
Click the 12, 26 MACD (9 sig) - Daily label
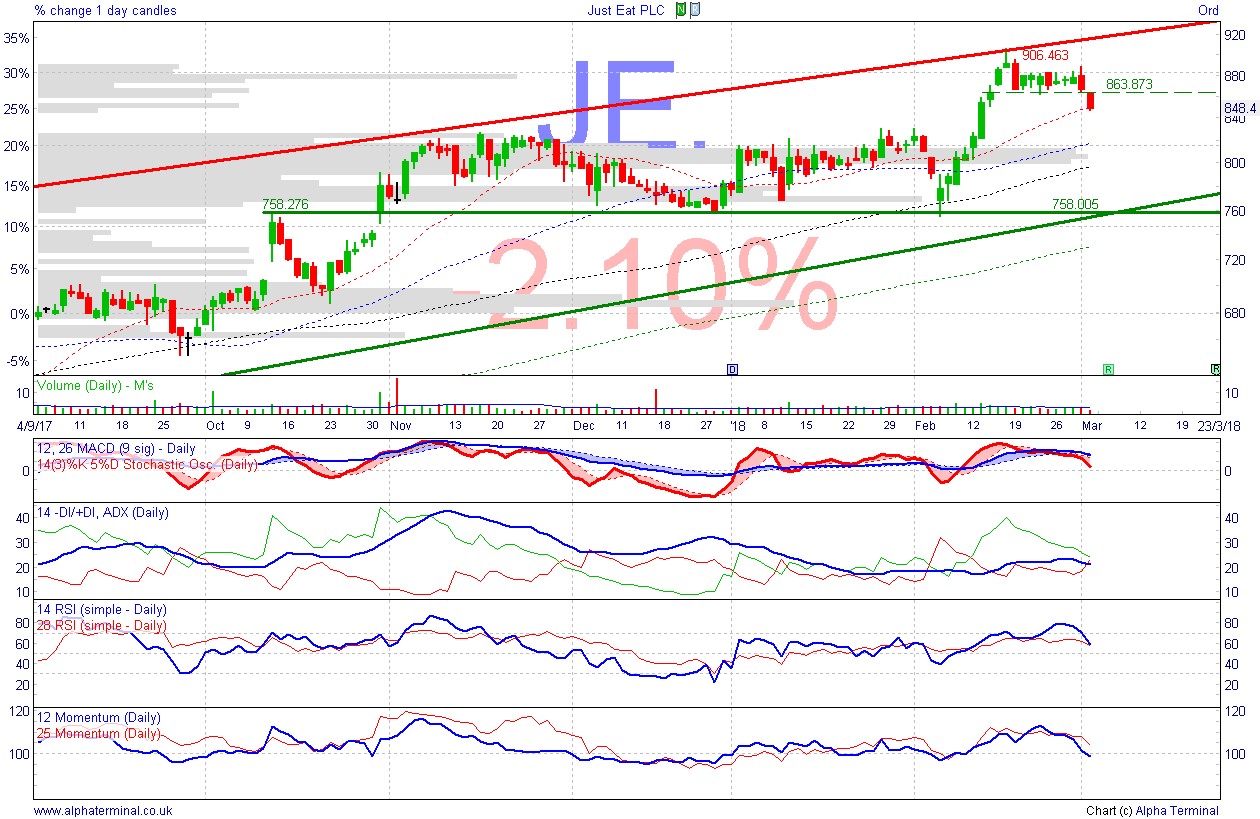[x=116, y=448]
